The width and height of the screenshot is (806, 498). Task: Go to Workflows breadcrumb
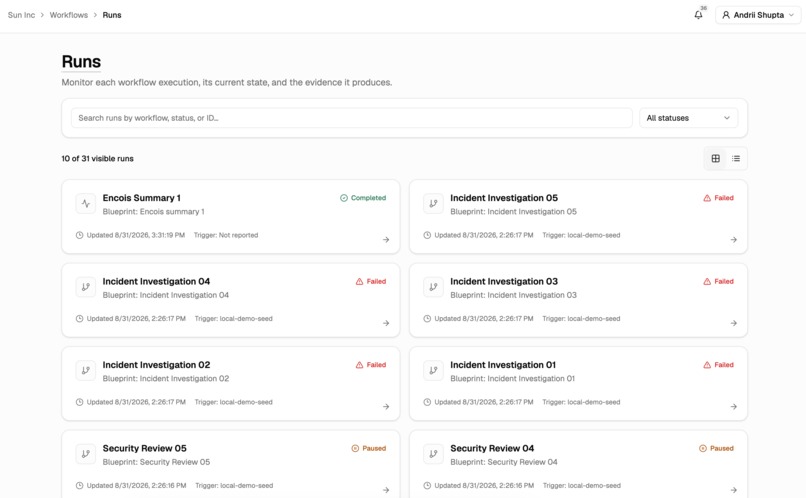(69, 15)
